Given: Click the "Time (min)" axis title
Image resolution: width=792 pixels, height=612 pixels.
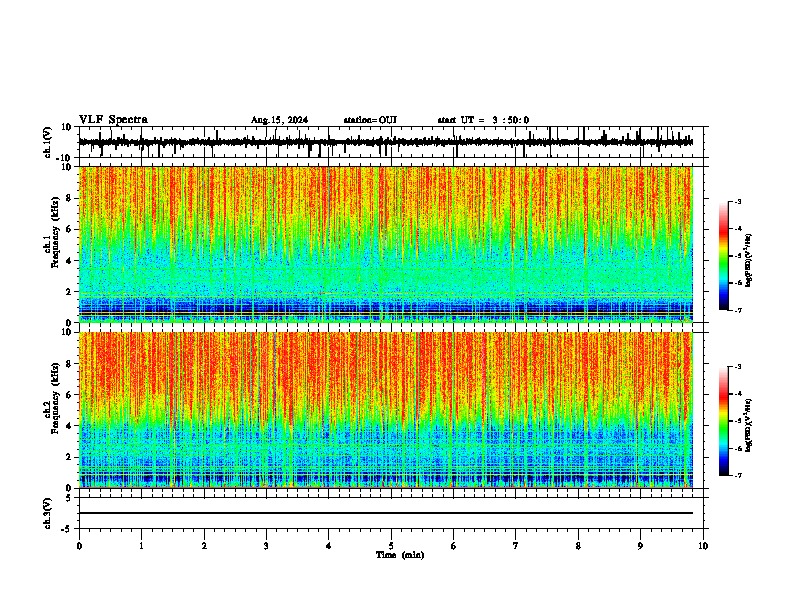Looking at the screenshot, I should 400,555.
